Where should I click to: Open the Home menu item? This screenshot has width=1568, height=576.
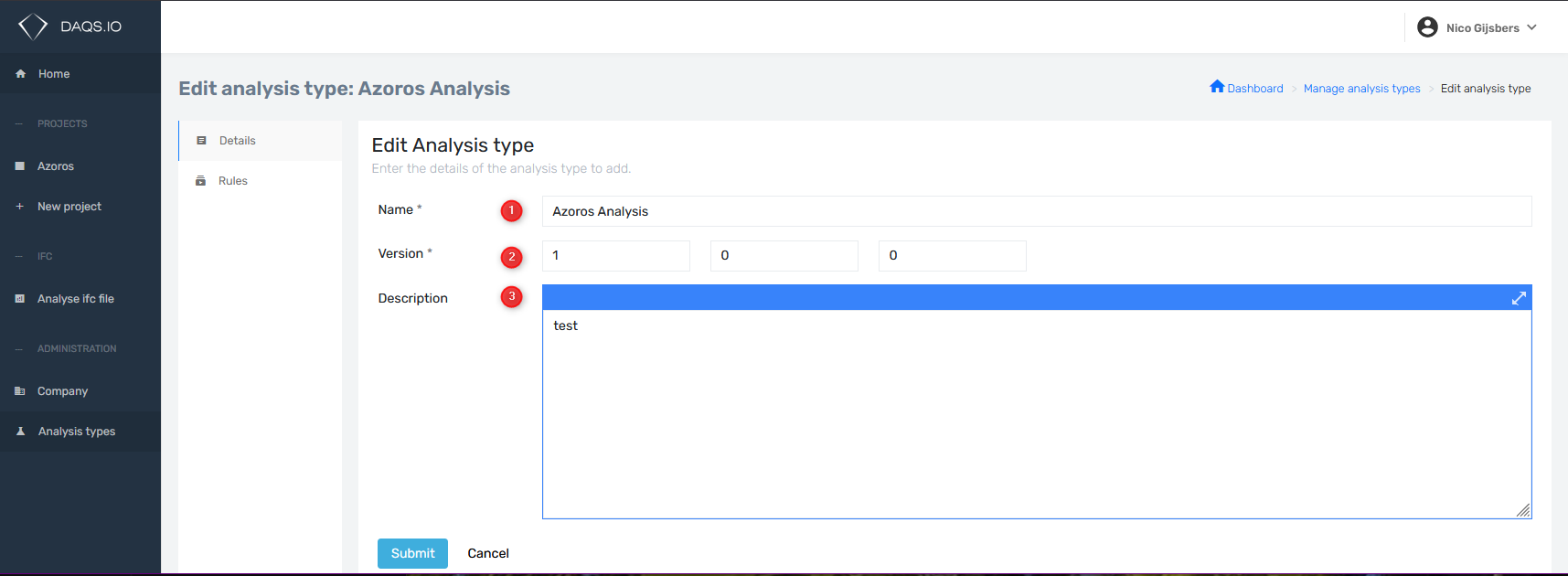pyautogui.click(x=80, y=74)
